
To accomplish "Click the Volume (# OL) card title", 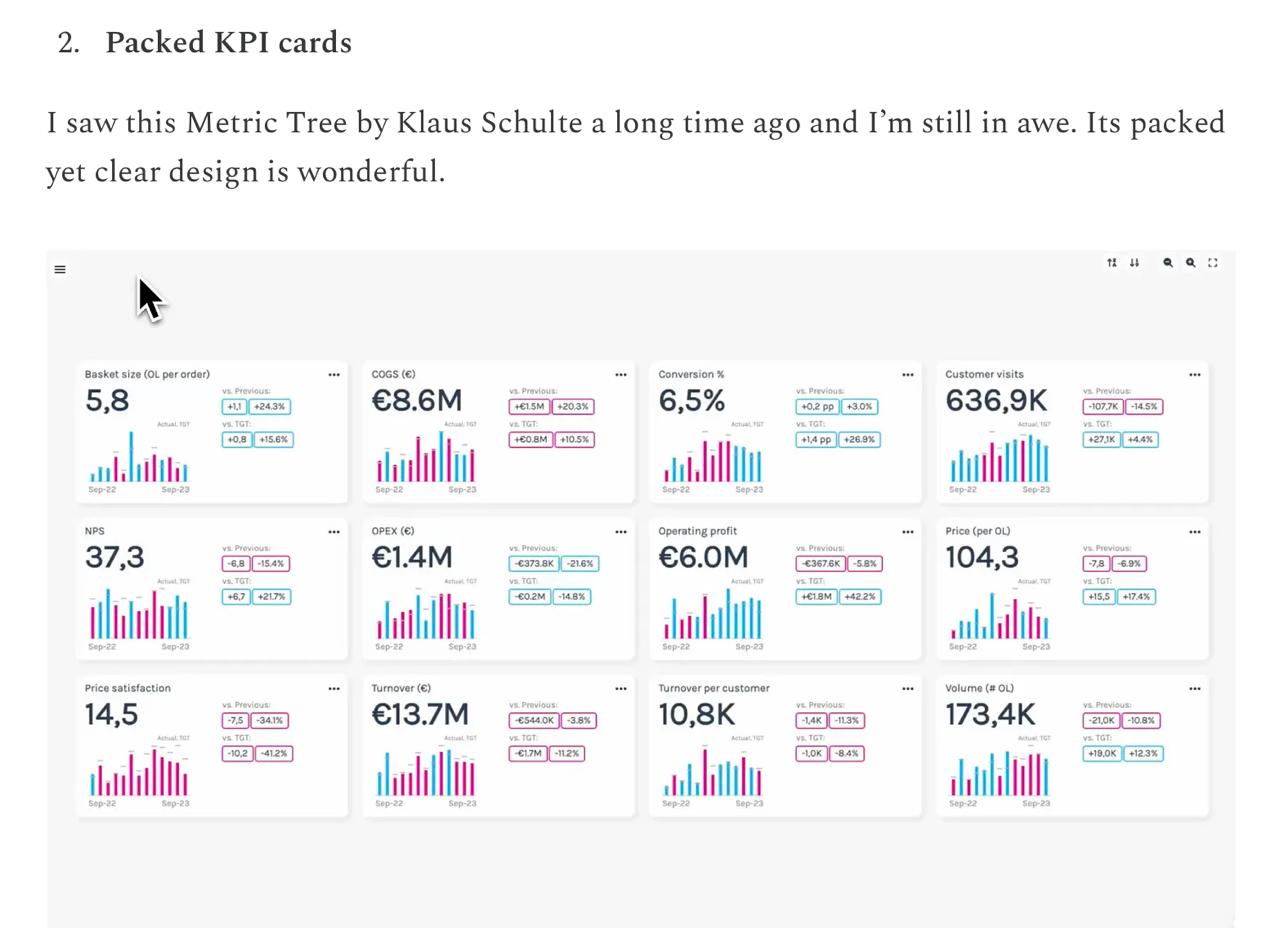I will 979,688.
